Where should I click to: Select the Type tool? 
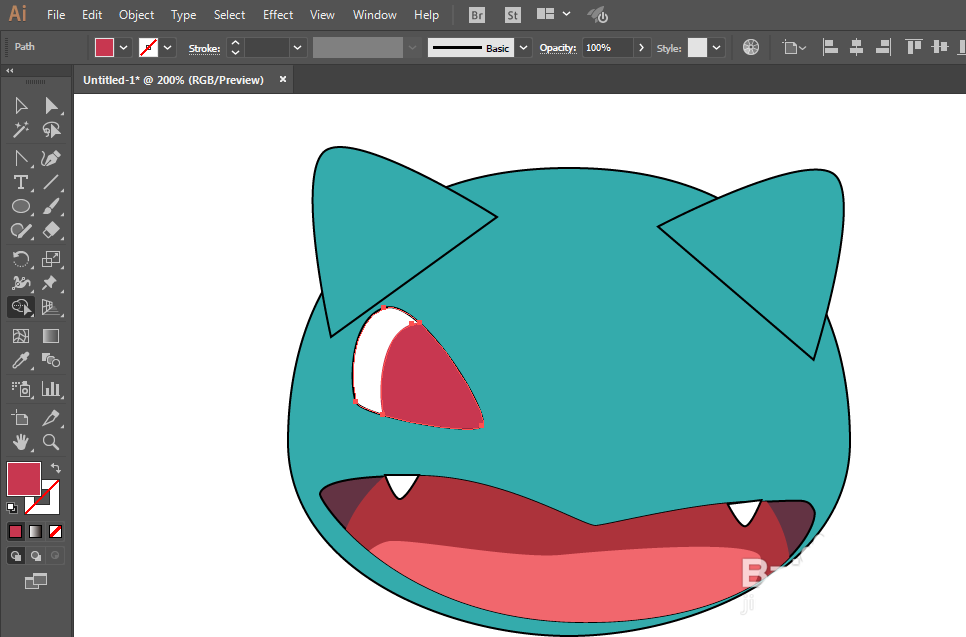point(20,182)
